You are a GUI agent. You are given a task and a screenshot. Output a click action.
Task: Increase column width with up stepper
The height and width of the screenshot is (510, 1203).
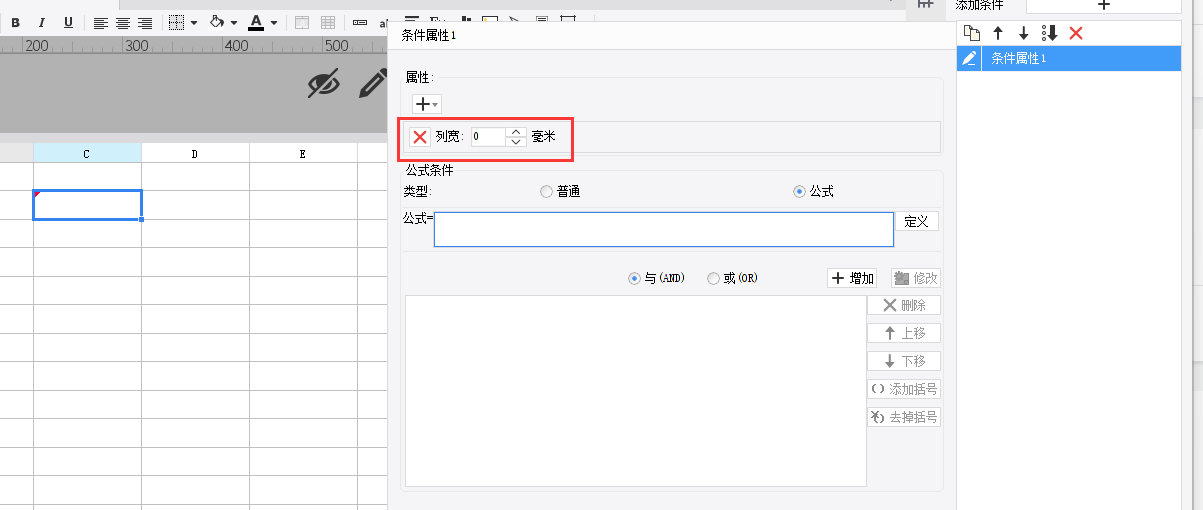coord(516,132)
